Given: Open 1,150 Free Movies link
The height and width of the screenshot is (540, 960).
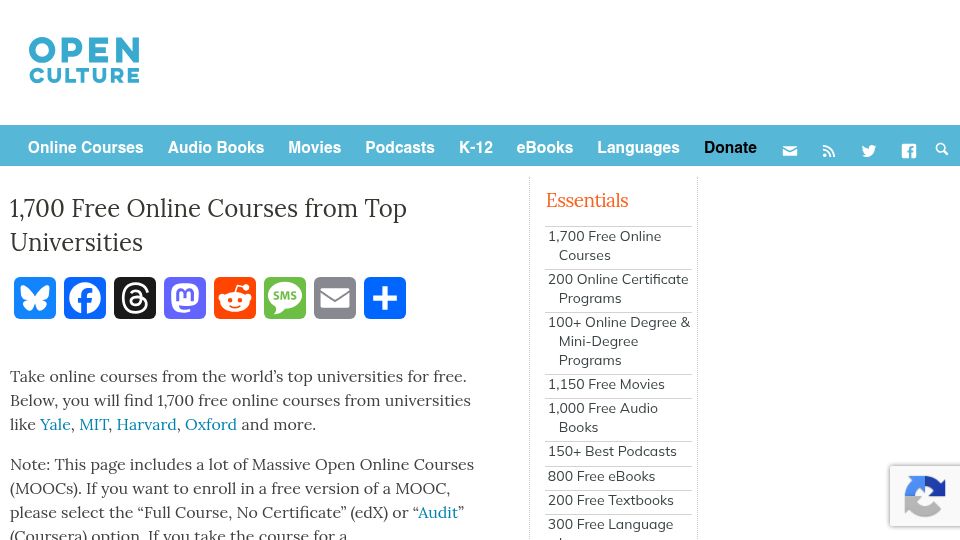Looking at the screenshot, I should coord(606,384).
